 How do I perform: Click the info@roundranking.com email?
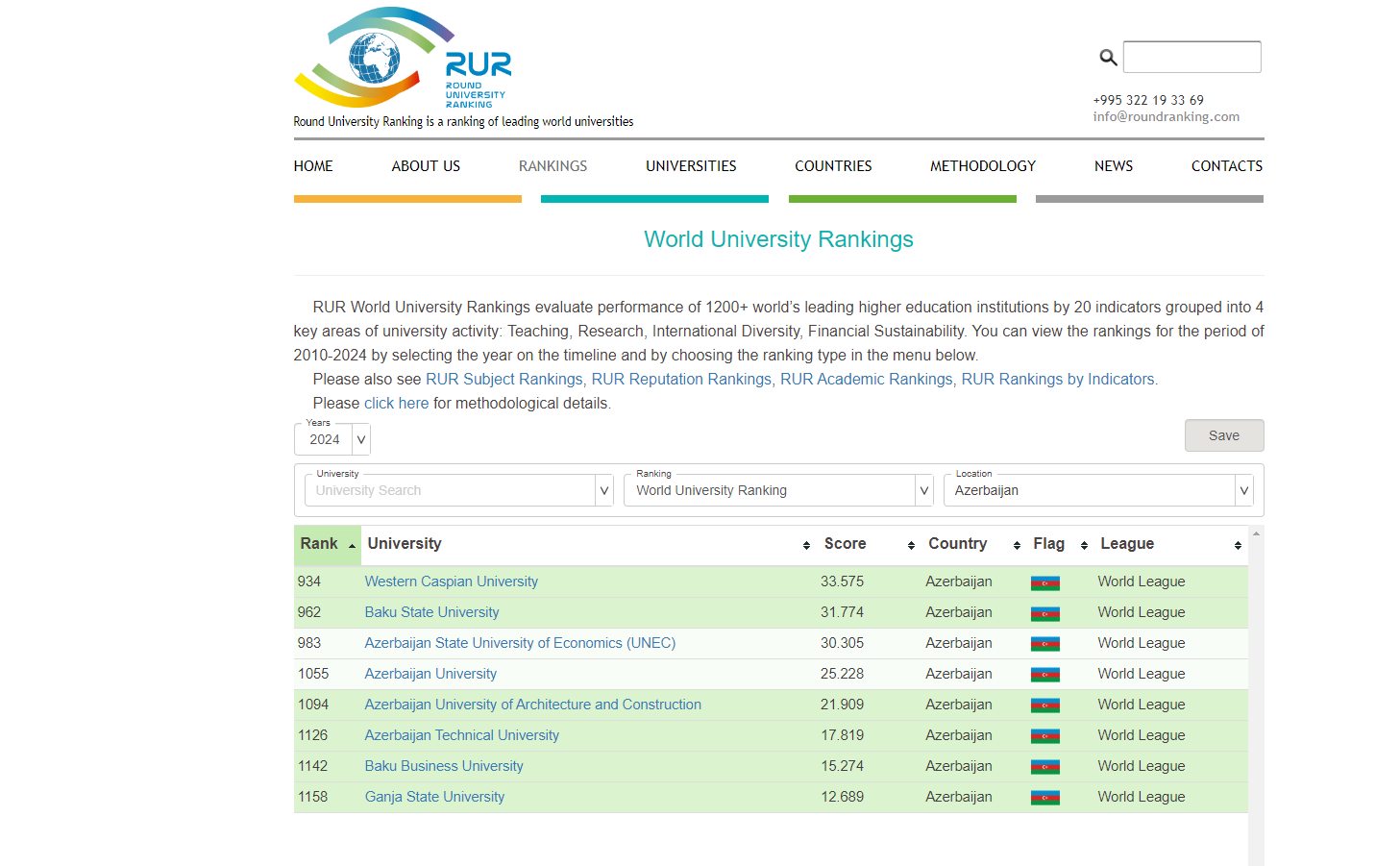point(1167,116)
